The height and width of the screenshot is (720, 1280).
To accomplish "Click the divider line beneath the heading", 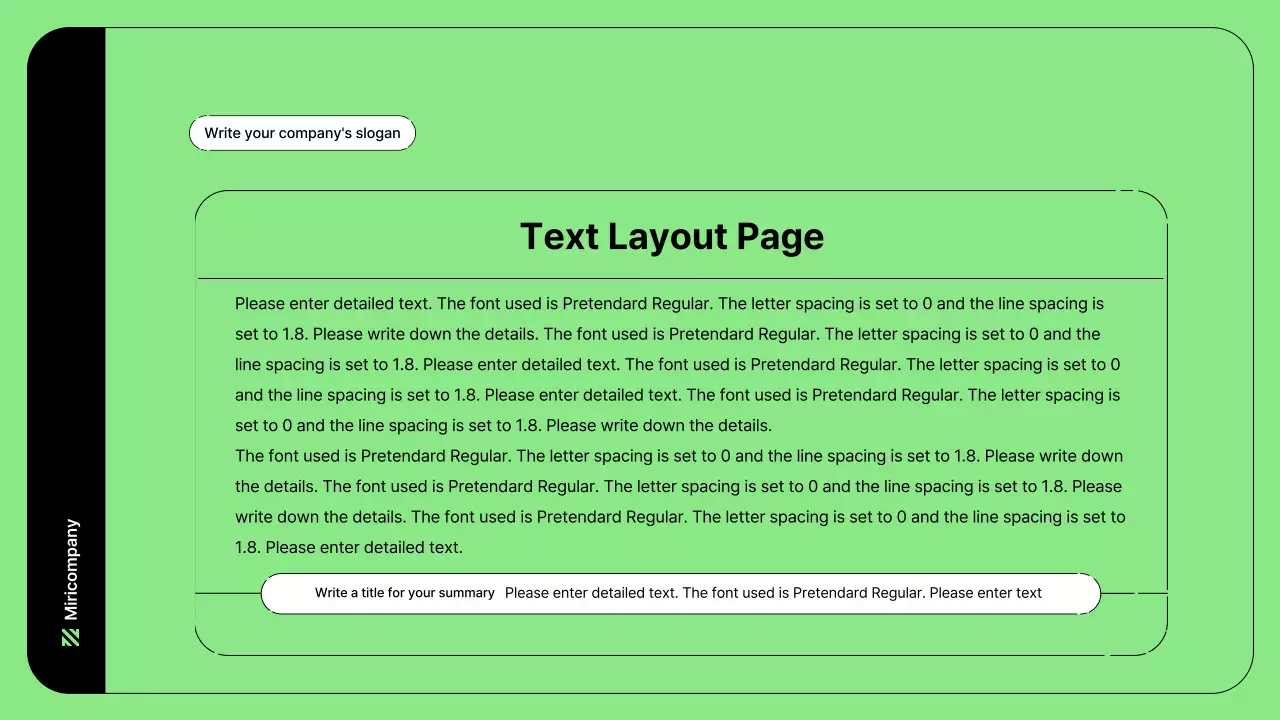I will [x=680, y=278].
